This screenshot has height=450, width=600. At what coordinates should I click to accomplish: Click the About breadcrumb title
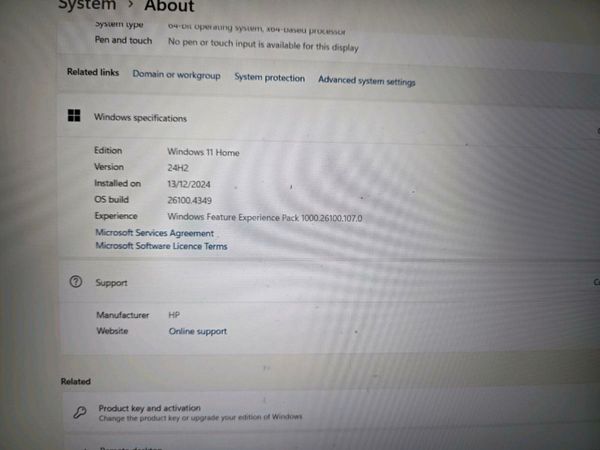pos(170,6)
